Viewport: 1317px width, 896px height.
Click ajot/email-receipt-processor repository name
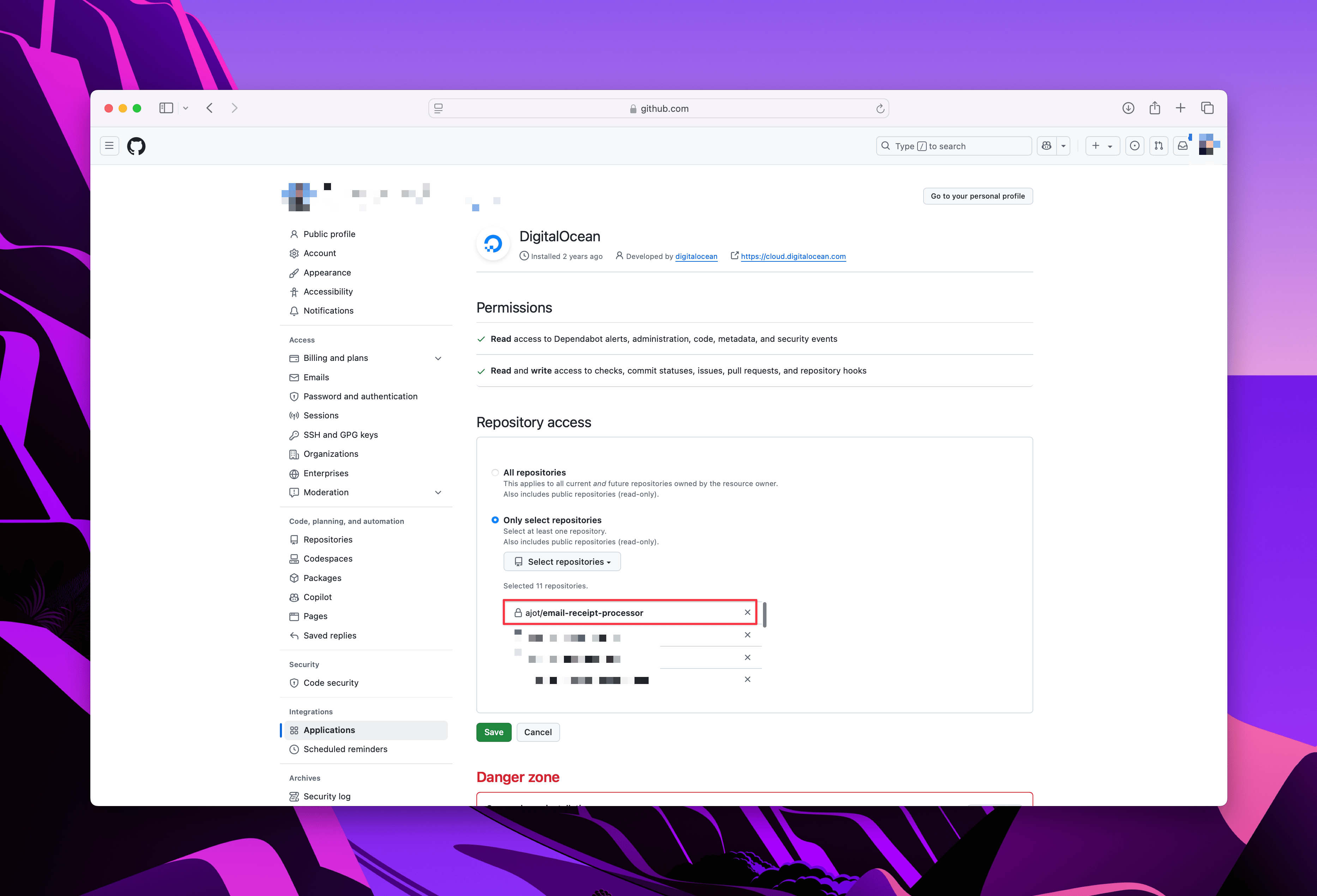pyautogui.click(x=584, y=613)
